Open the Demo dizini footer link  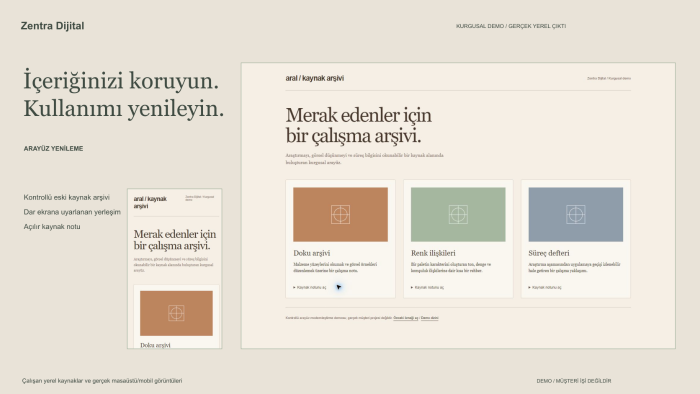click(x=429, y=318)
